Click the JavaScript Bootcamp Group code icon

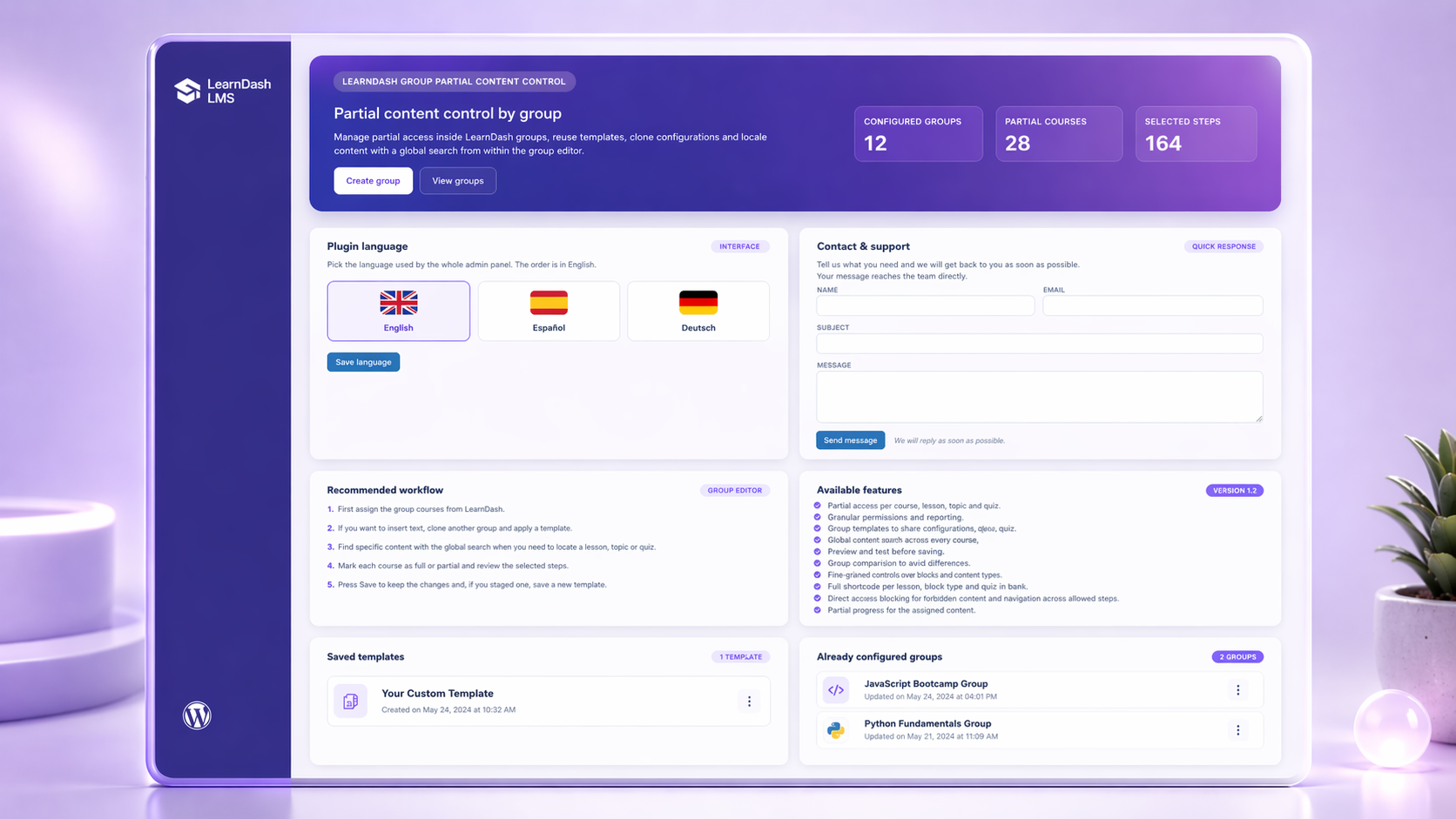[x=836, y=689]
